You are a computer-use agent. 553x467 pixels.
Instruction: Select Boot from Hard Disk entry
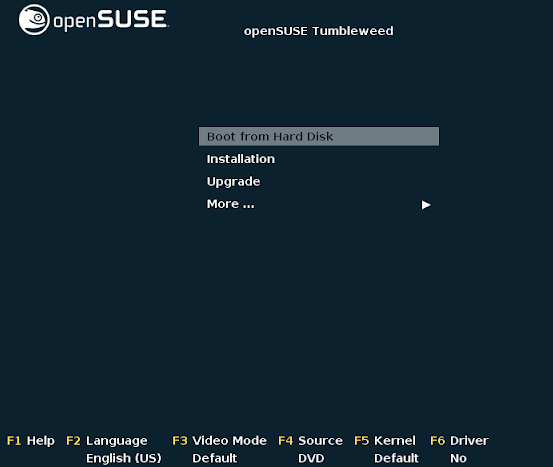(319, 137)
